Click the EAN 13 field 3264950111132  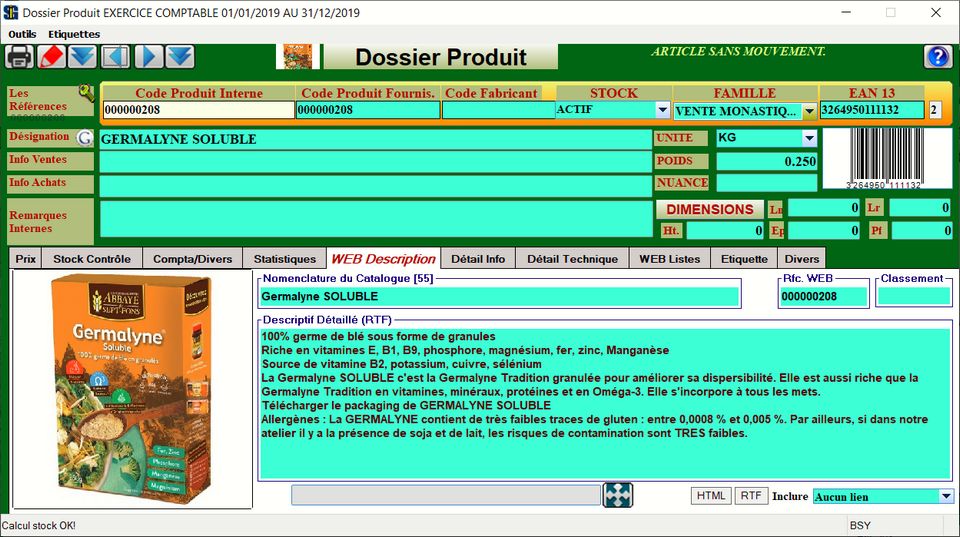pos(872,110)
